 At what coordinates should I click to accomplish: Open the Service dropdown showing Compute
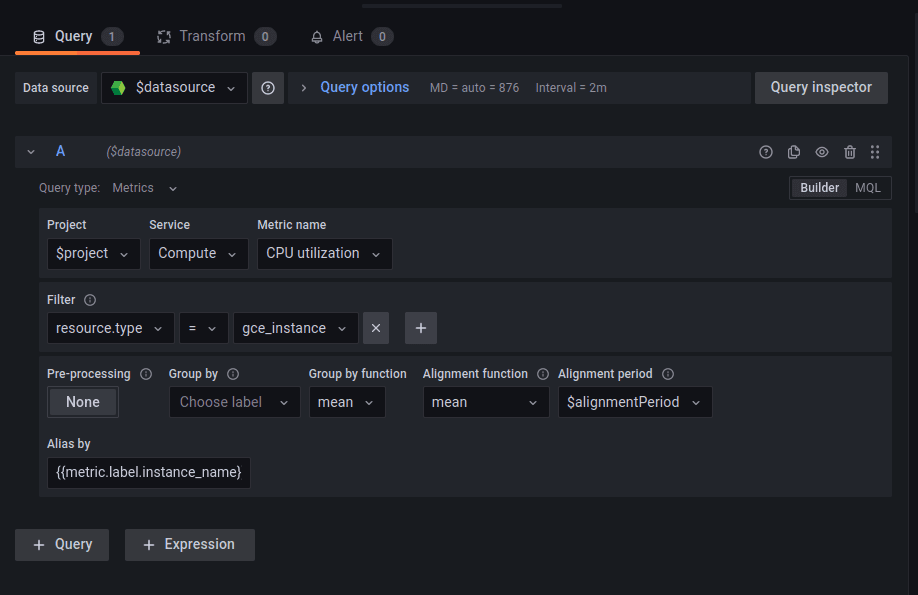point(198,253)
